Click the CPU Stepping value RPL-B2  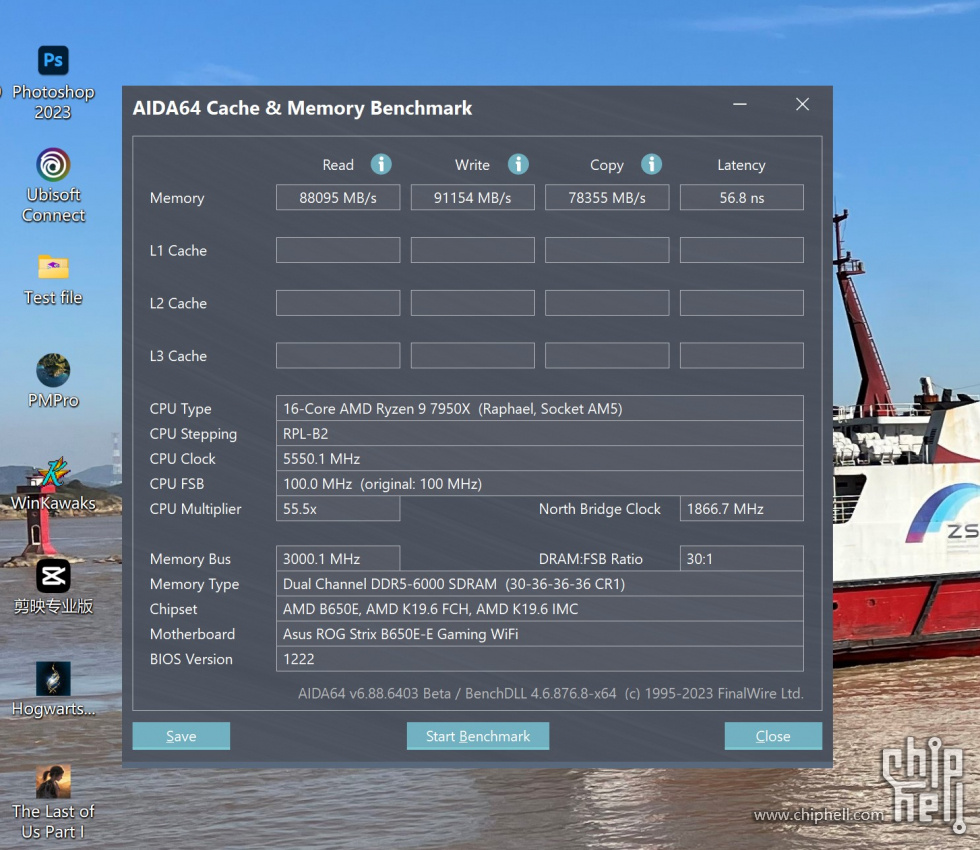tap(540, 433)
